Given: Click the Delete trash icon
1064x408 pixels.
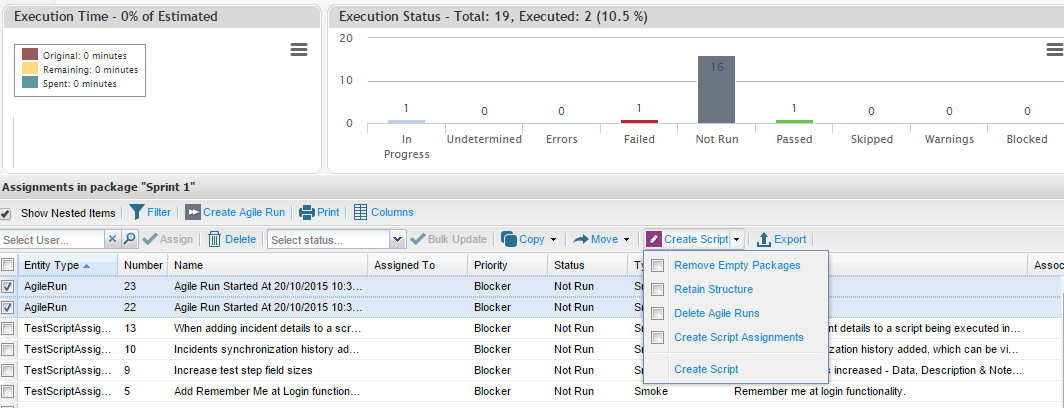Looking at the screenshot, I should tap(214, 239).
